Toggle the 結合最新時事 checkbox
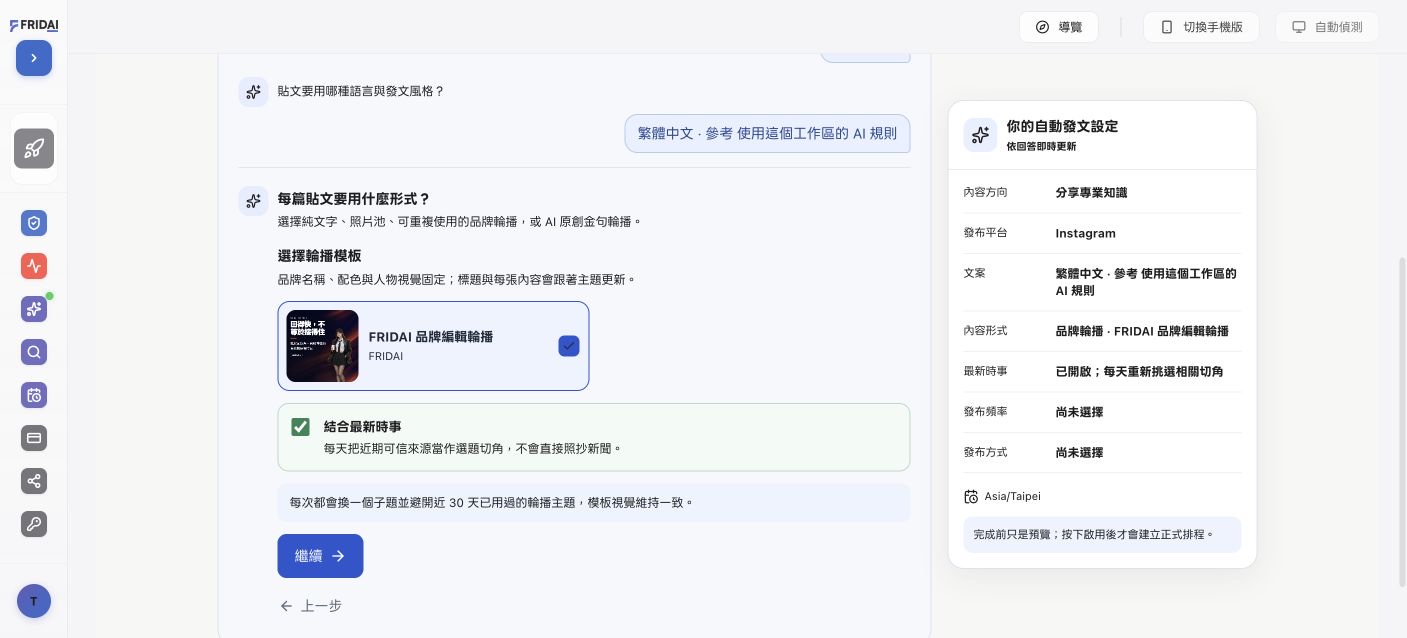This screenshot has height=638, width=1407. [x=300, y=427]
